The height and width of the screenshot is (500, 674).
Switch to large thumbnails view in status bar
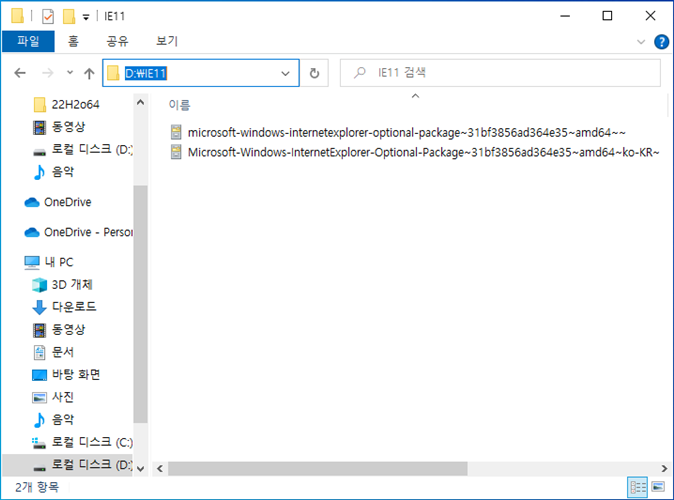point(658,487)
